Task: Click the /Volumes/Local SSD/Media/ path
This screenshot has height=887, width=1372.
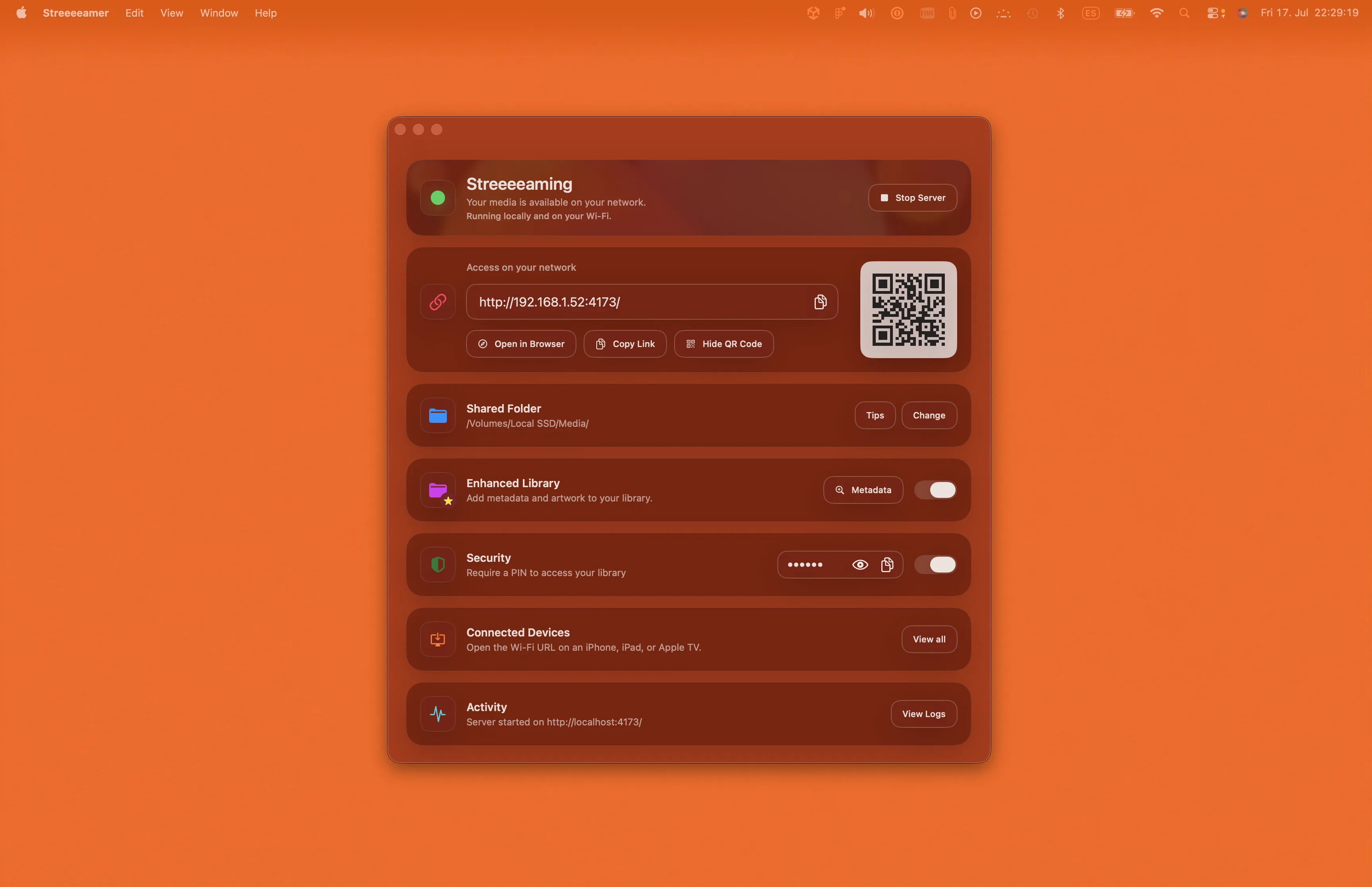Action: coord(527,423)
